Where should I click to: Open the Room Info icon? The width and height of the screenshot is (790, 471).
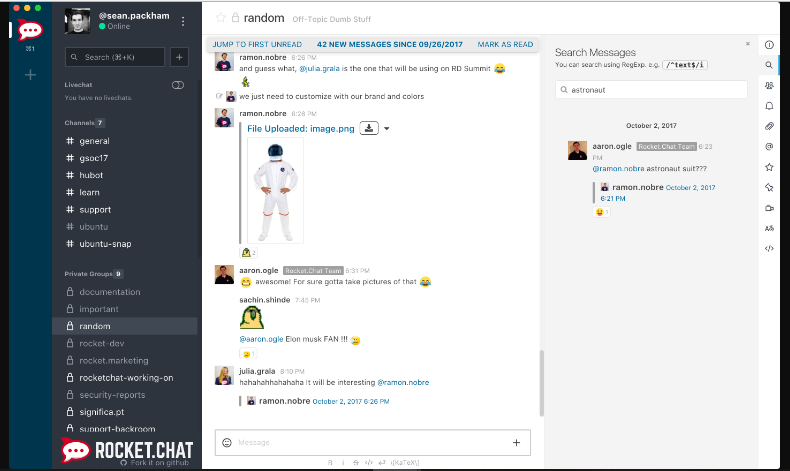click(768, 45)
